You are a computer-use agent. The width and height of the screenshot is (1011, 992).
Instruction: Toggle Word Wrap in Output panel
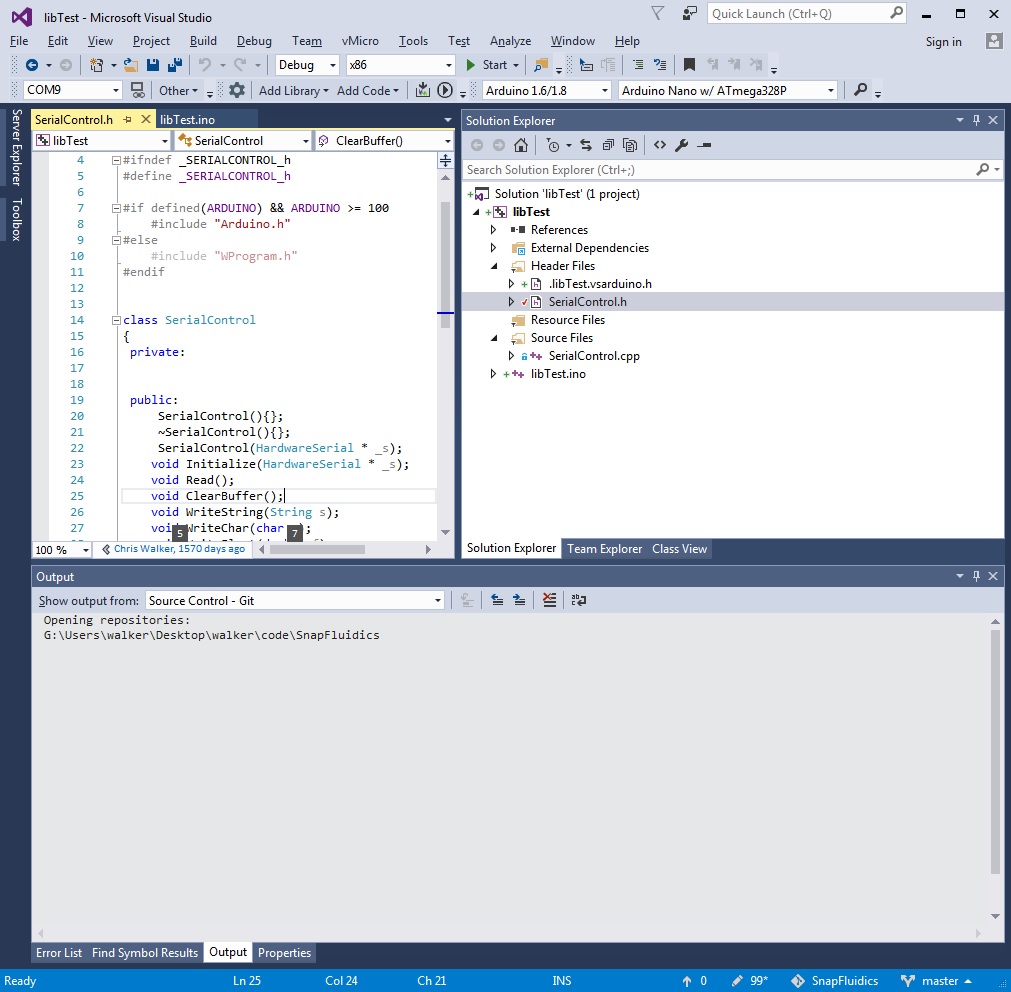(579, 601)
